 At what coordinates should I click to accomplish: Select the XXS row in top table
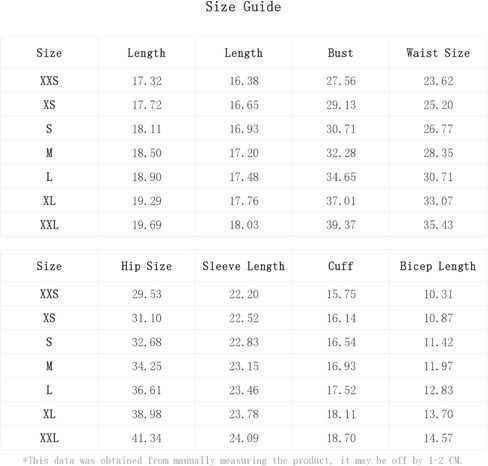[x=244, y=81]
